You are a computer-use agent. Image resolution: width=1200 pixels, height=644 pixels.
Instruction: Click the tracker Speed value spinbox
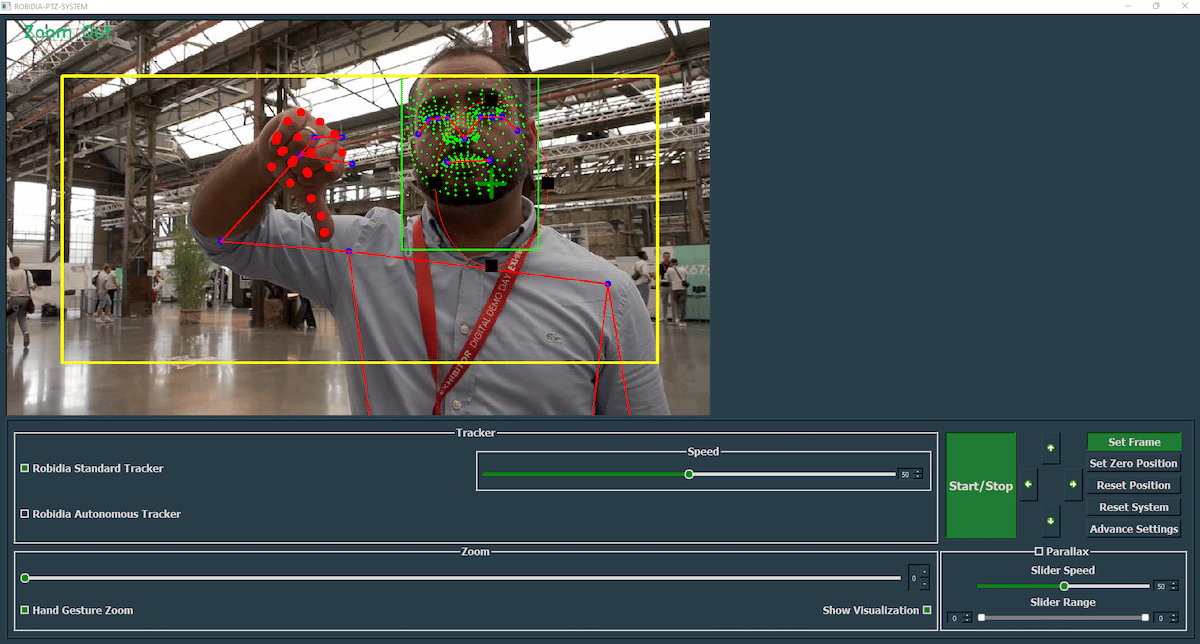click(x=908, y=474)
